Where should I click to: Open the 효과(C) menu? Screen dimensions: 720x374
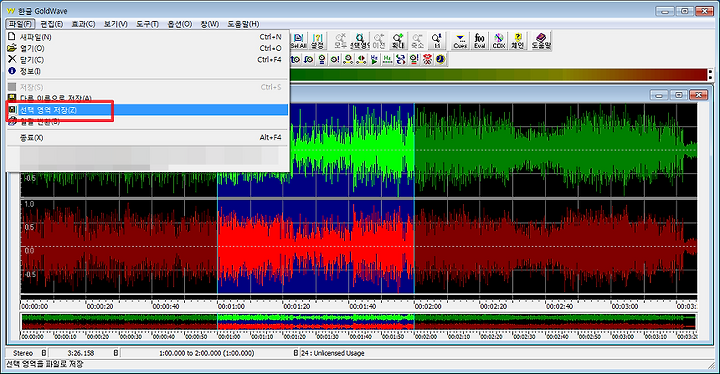[83, 24]
